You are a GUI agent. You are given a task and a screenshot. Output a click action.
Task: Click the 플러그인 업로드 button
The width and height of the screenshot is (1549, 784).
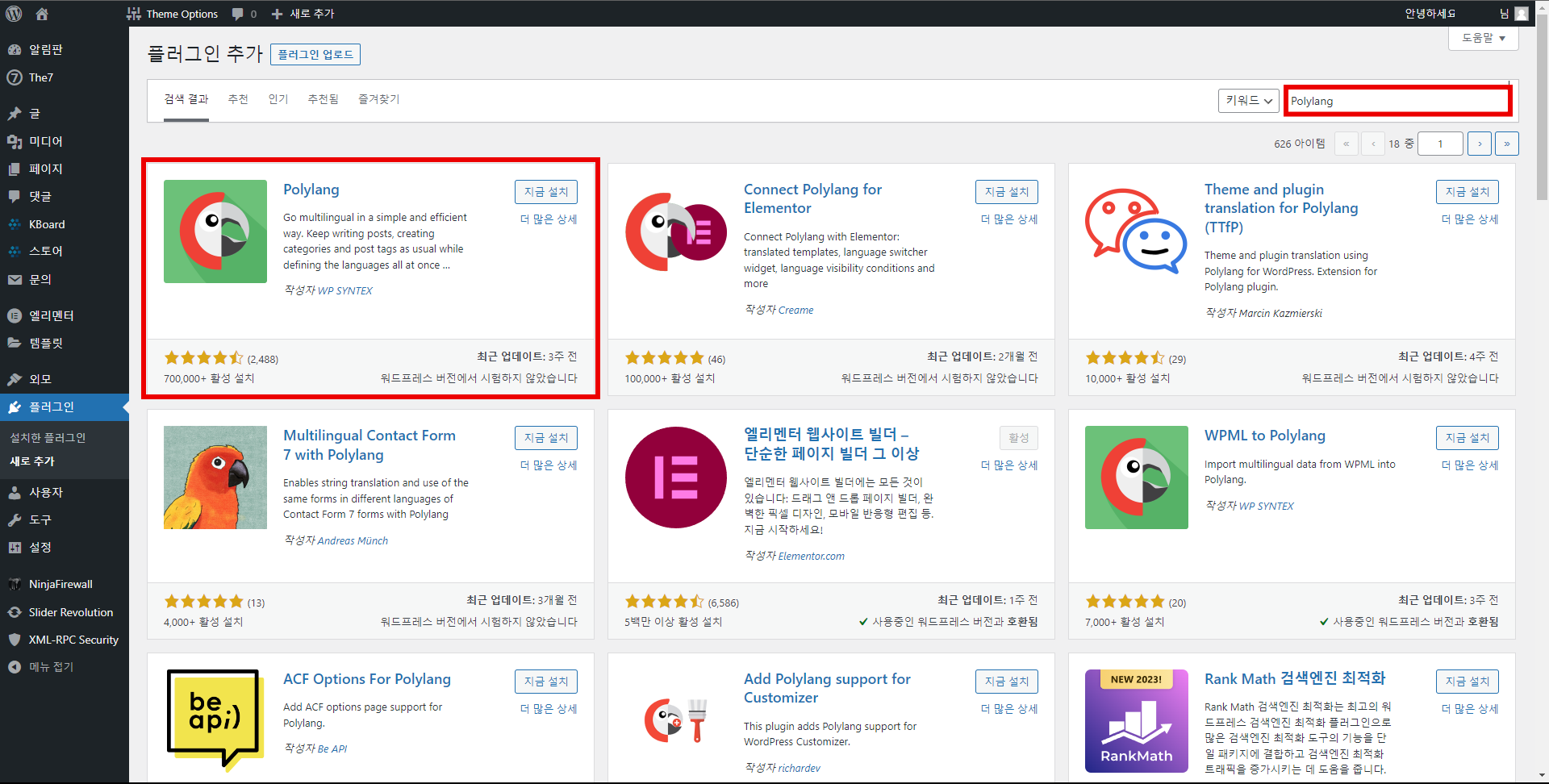tap(315, 54)
